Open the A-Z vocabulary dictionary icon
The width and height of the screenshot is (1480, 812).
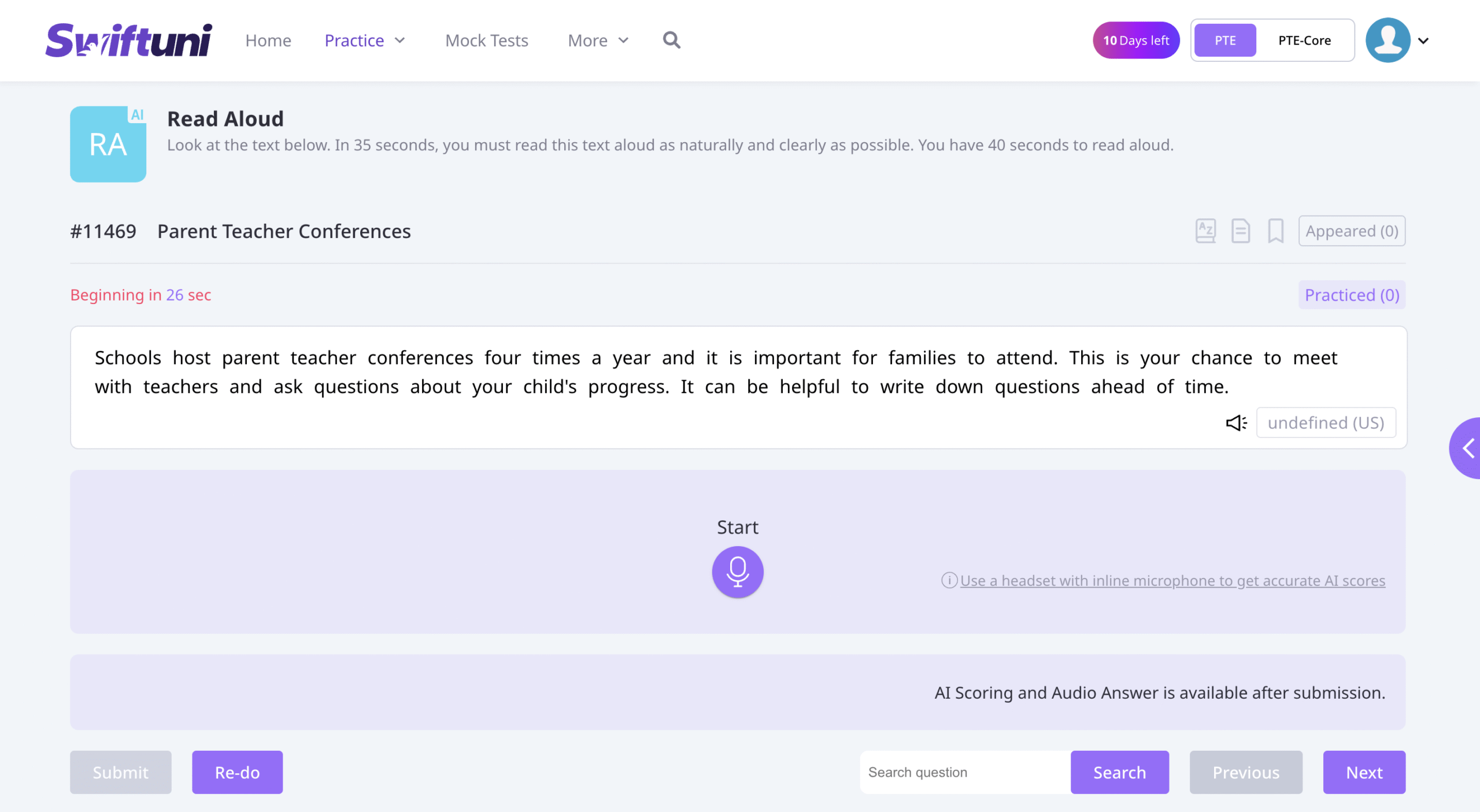[1205, 231]
